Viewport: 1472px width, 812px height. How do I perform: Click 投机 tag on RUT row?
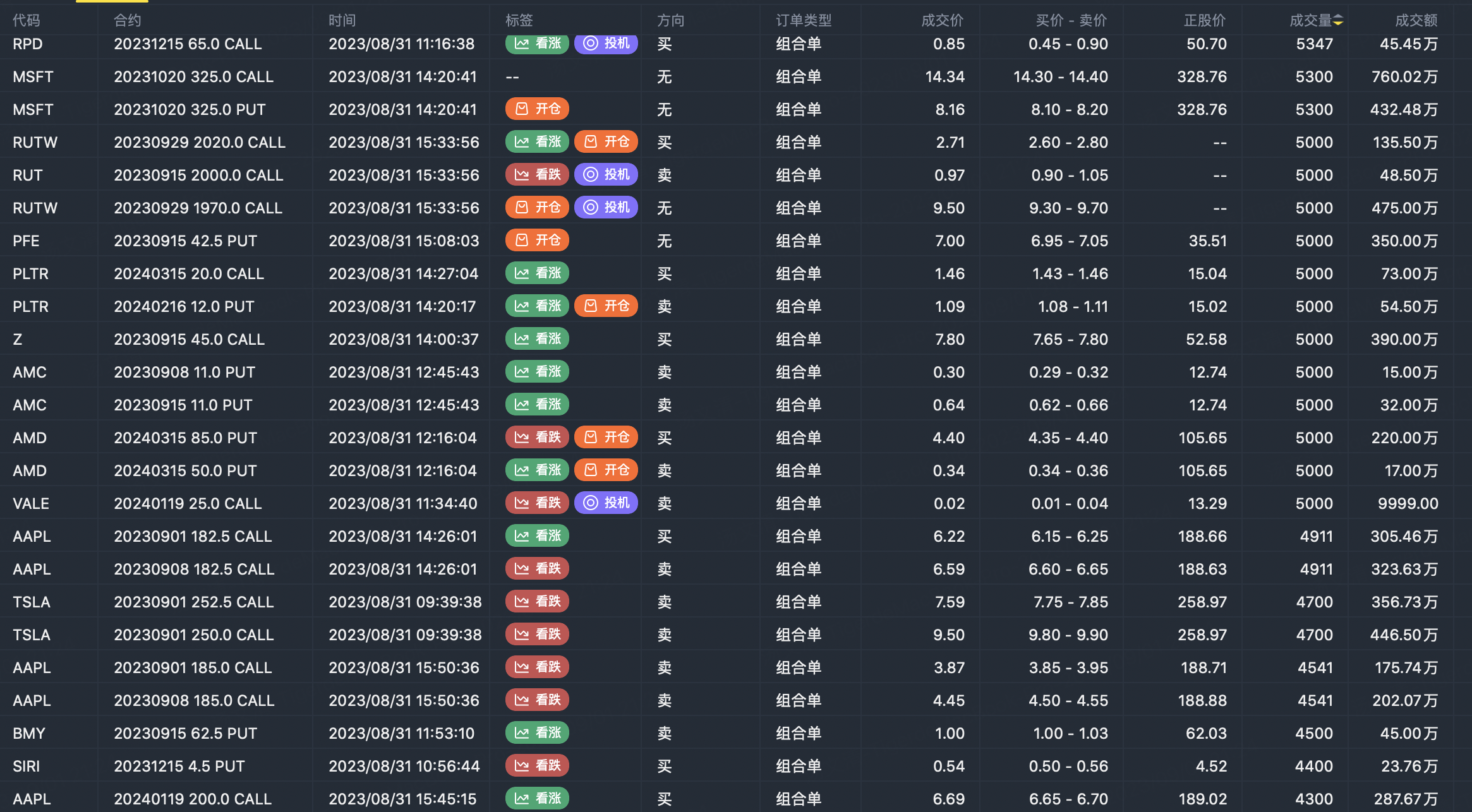click(606, 175)
